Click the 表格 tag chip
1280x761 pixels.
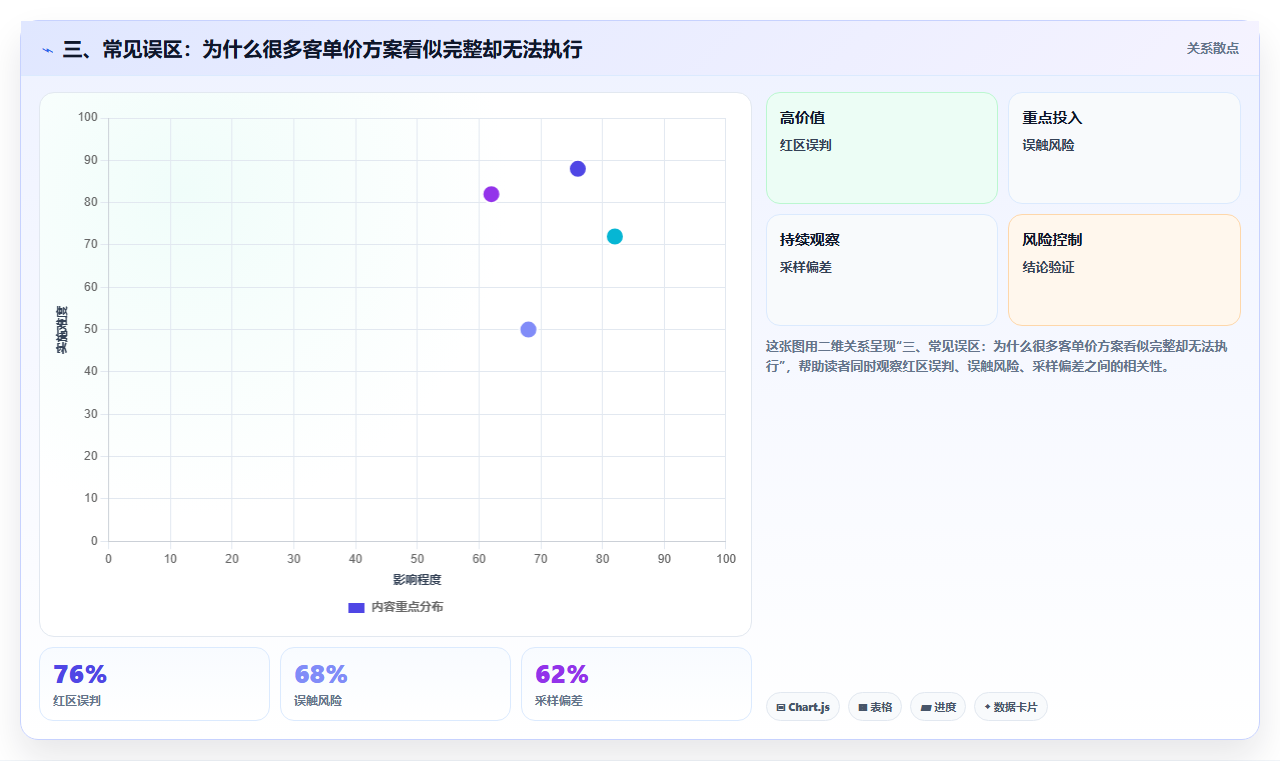click(x=875, y=707)
